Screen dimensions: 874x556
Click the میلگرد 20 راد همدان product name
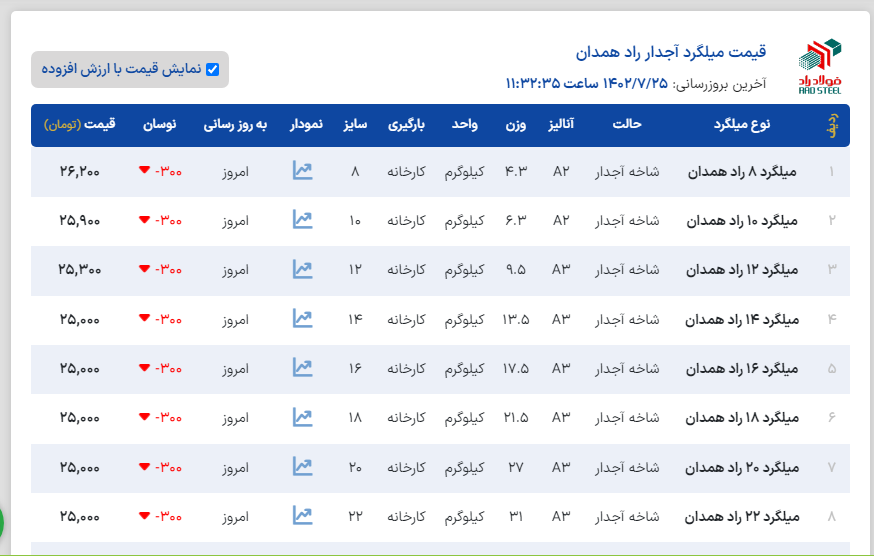point(742,468)
